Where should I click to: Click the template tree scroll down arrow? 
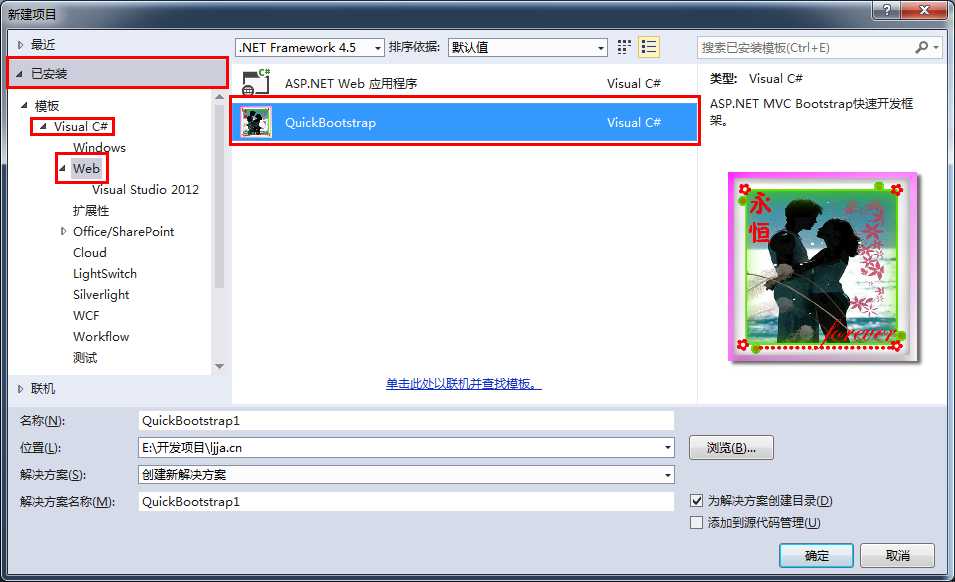[219, 366]
